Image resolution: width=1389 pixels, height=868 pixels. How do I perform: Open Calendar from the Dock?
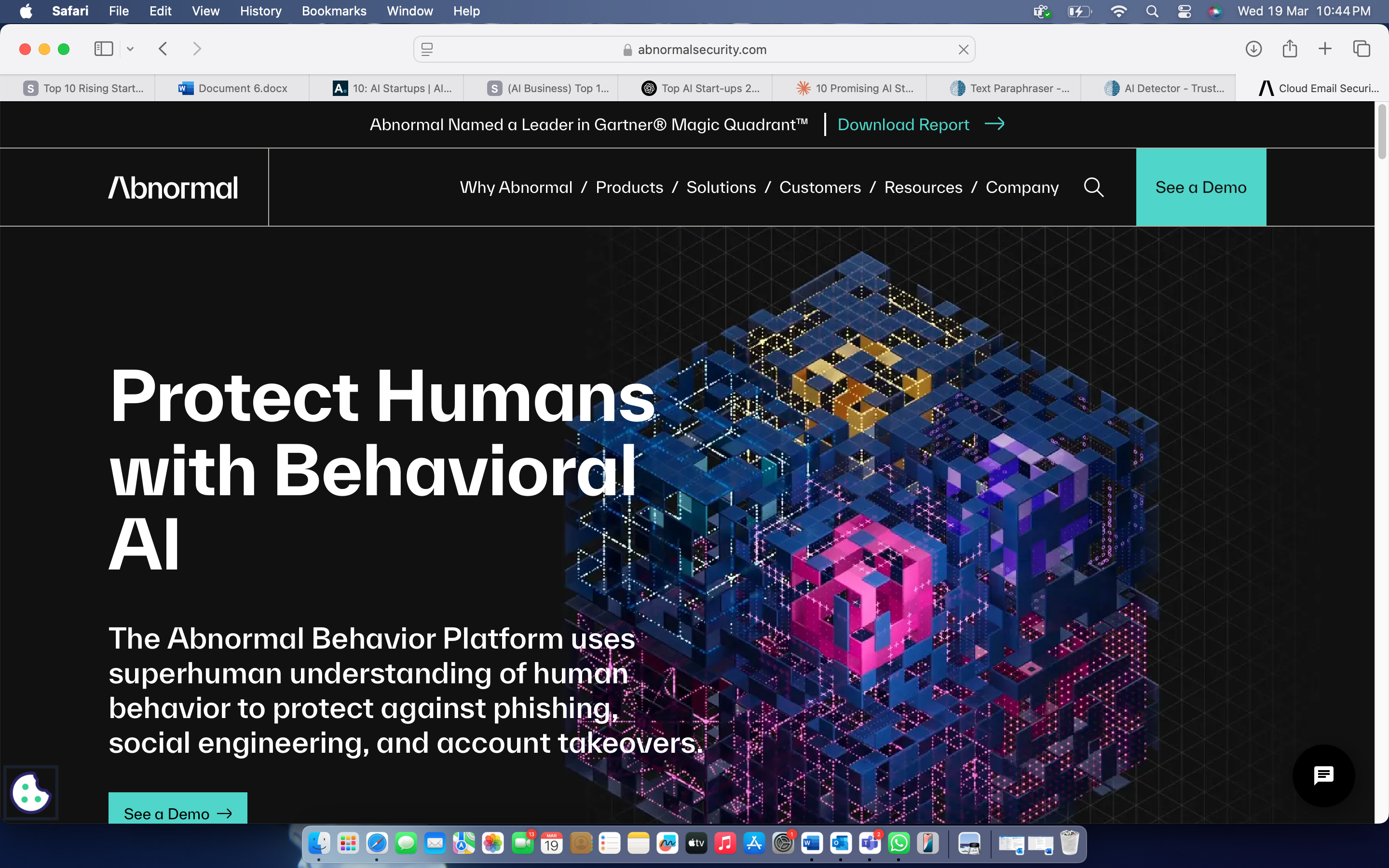point(551,843)
